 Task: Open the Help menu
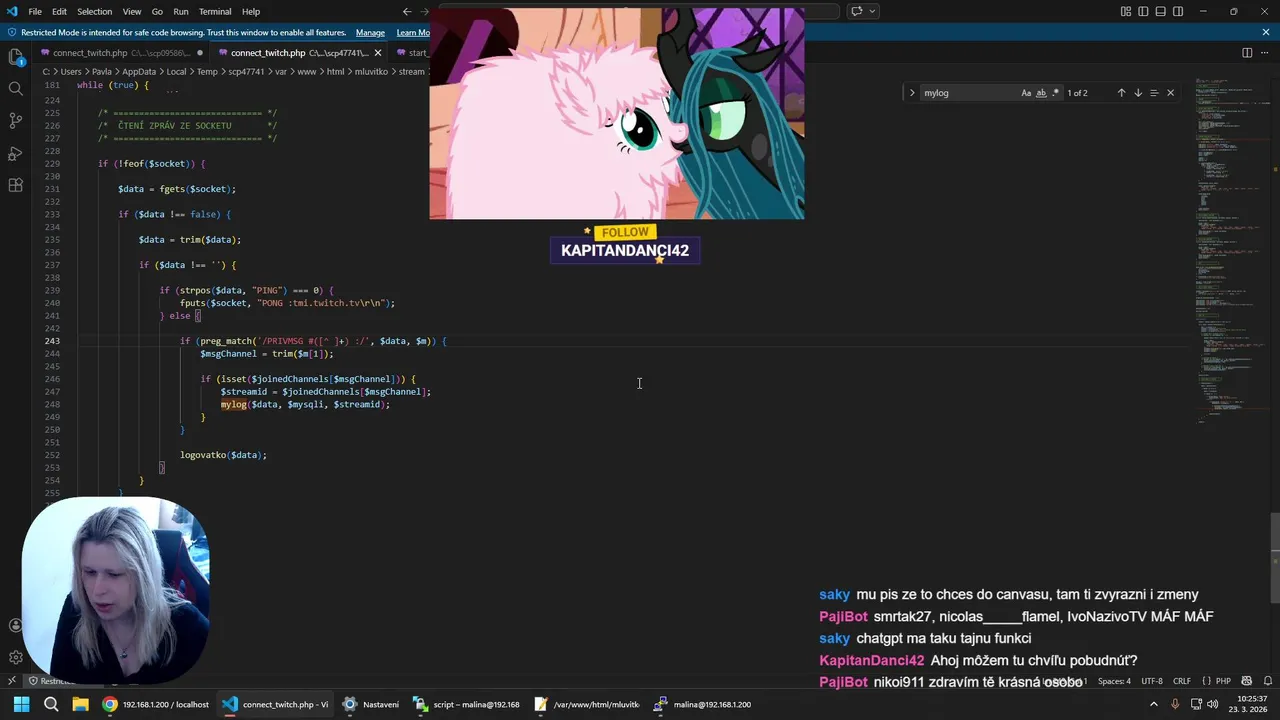point(251,11)
